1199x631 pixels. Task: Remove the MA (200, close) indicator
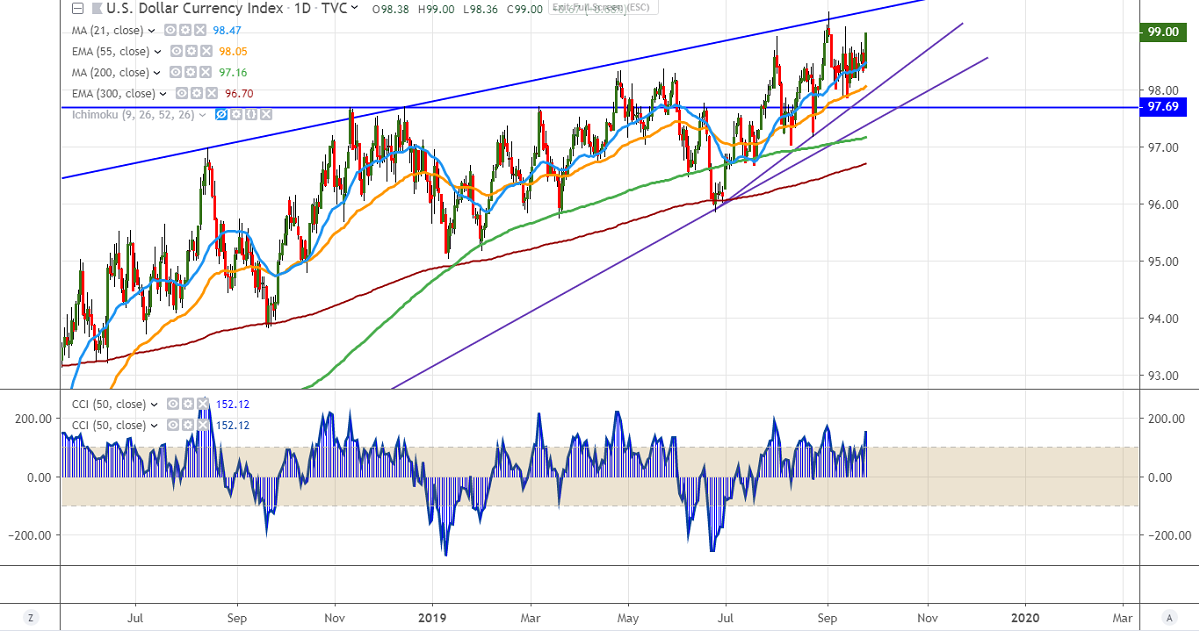click(204, 73)
